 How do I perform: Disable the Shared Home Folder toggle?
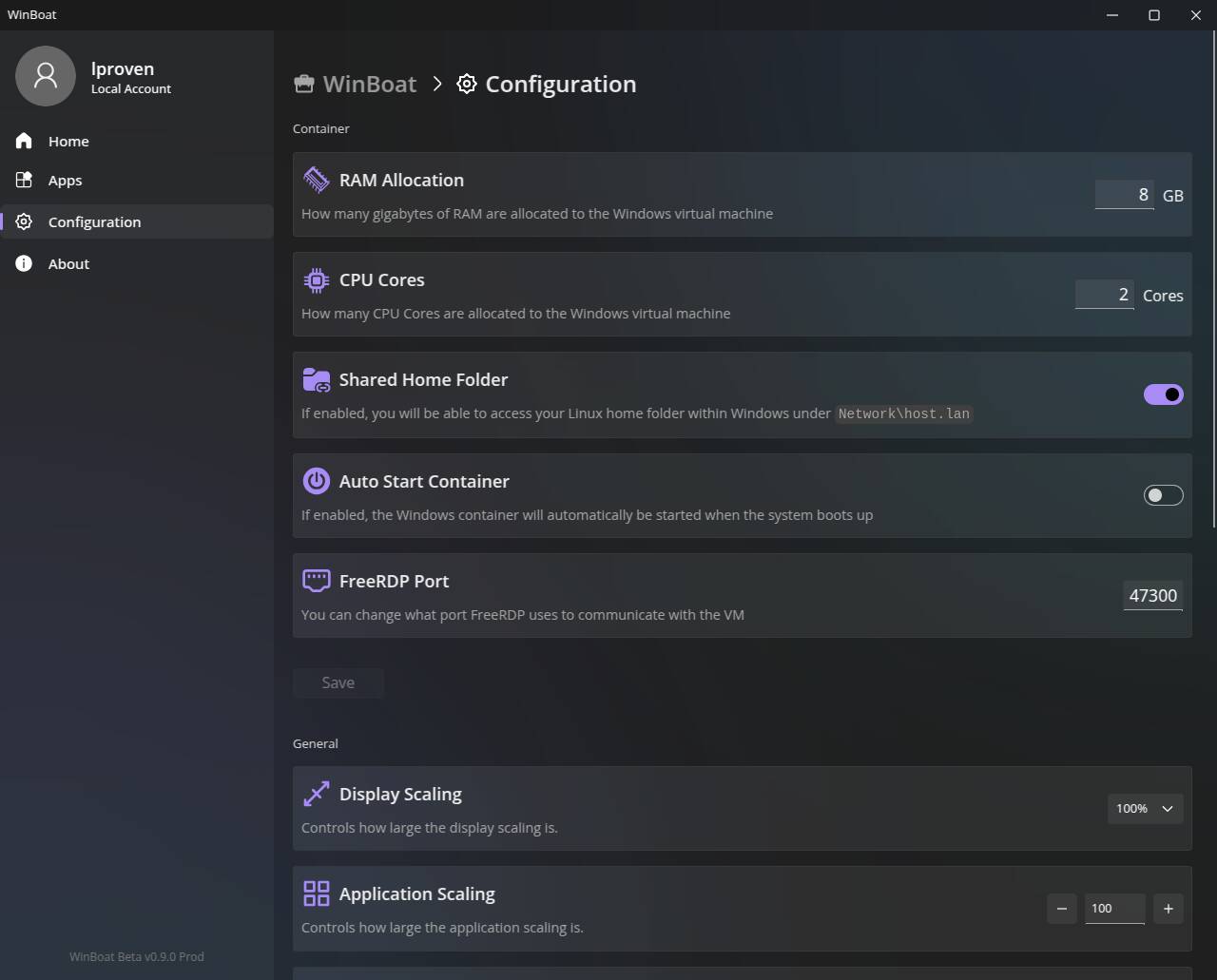[x=1163, y=394]
